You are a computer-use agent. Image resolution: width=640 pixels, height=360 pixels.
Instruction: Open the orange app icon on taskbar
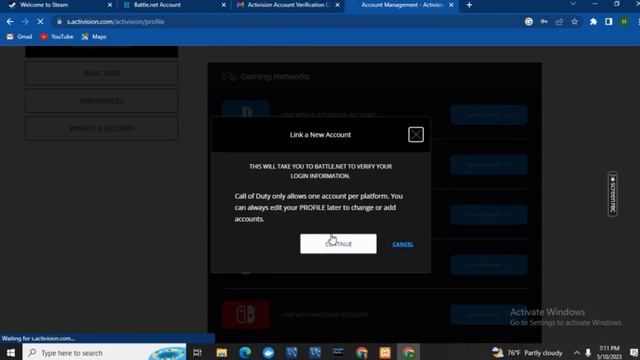(385, 352)
